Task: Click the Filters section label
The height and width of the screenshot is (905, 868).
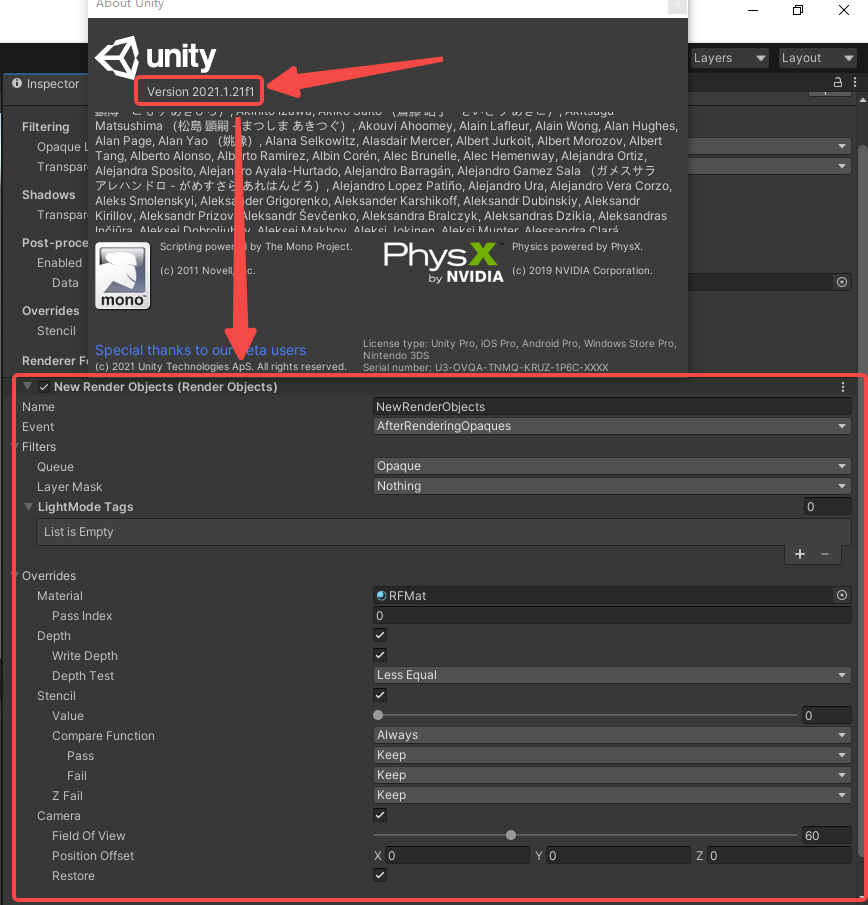Action: 39,447
